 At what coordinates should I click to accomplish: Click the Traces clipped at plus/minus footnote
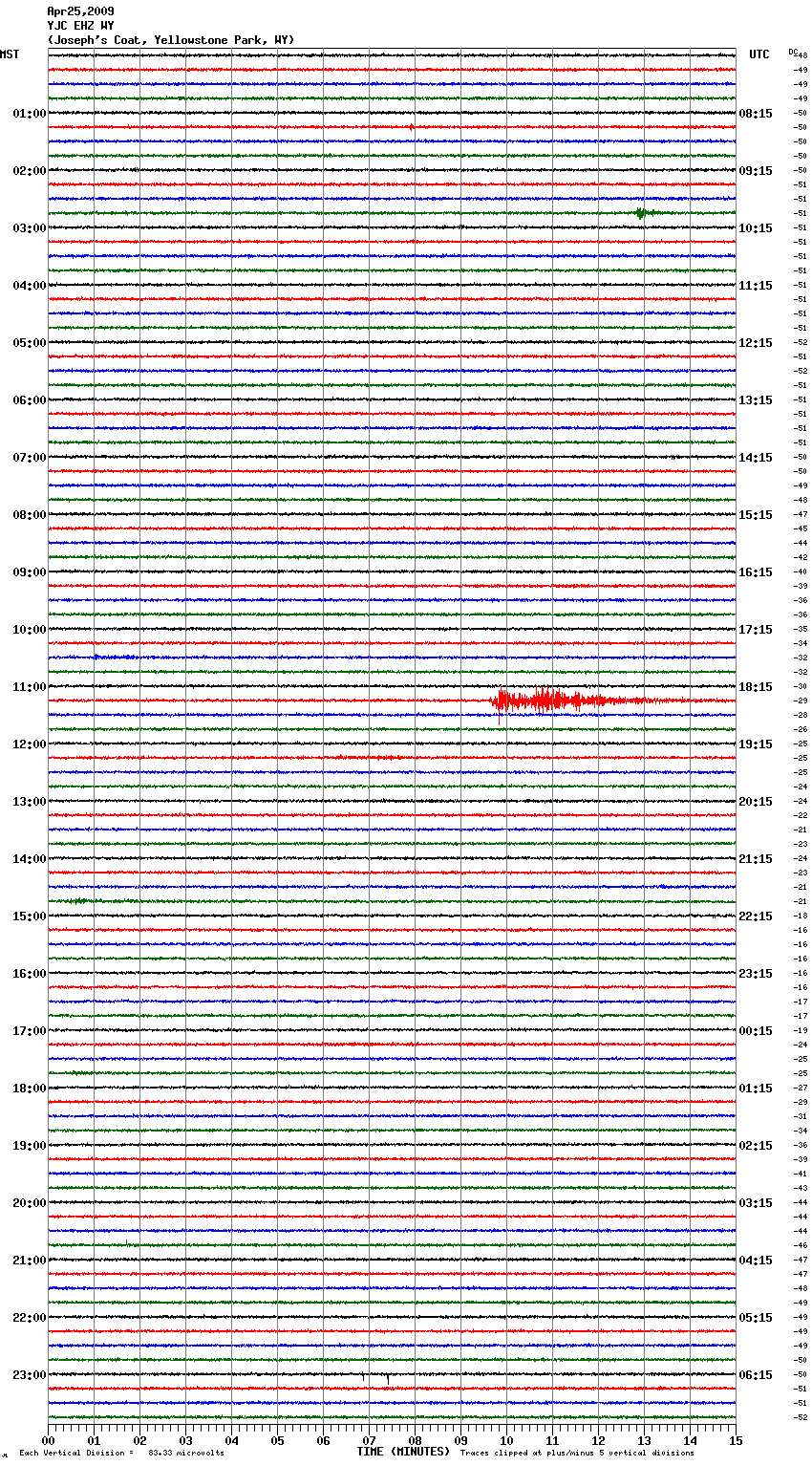578,1454
